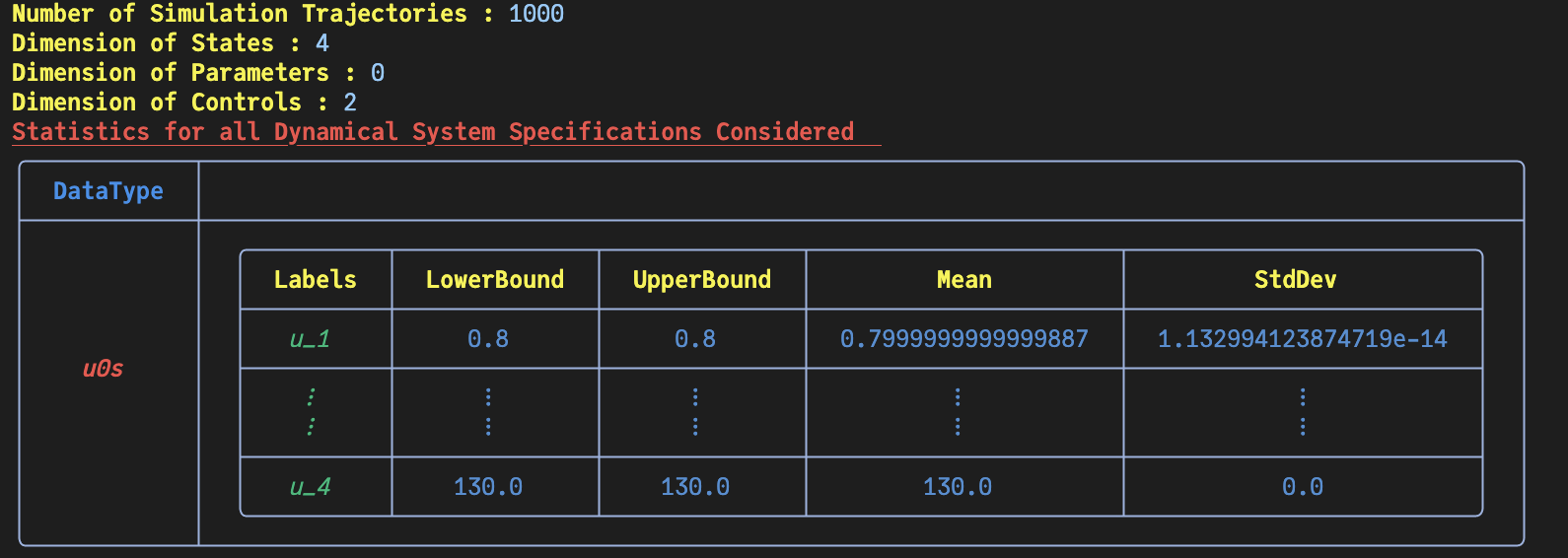This screenshot has height=558, width=1568.
Task: Click the Mean column header
Action: coord(964,280)
